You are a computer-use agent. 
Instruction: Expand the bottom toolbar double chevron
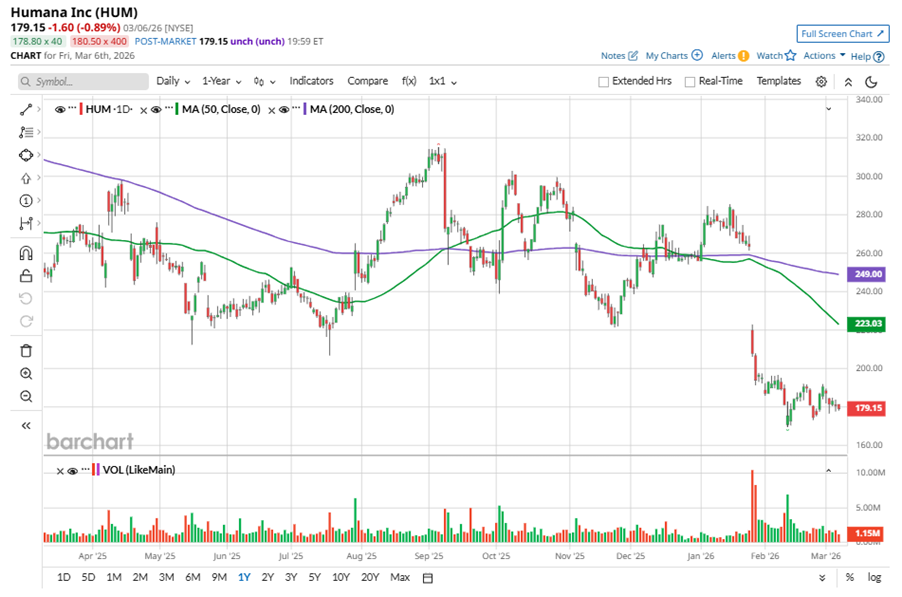pyautogui.click(x=822, y=577)
